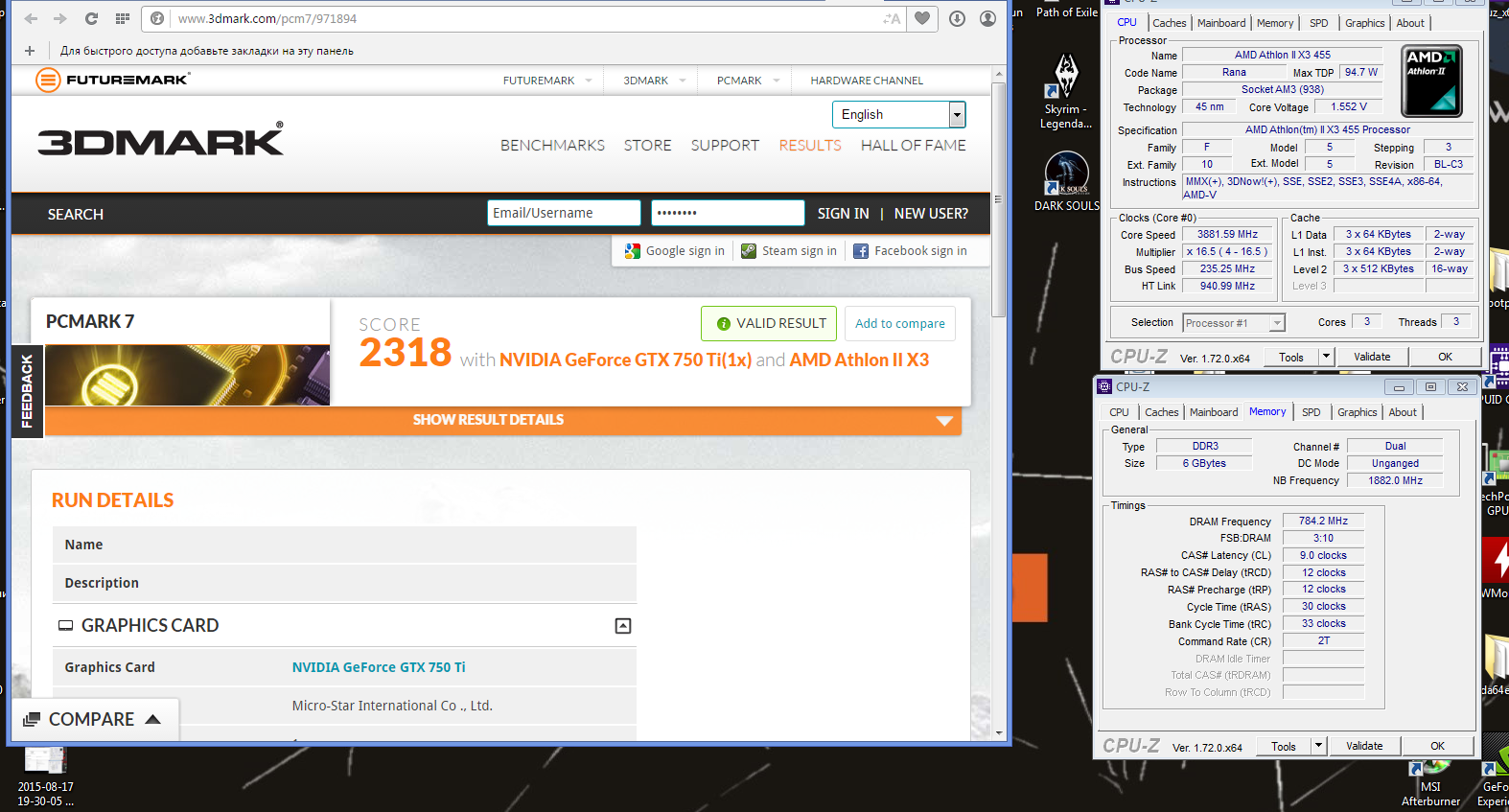
Task: Open the Processor #1 selection dropdown
Action: [x=1233, y=323]
